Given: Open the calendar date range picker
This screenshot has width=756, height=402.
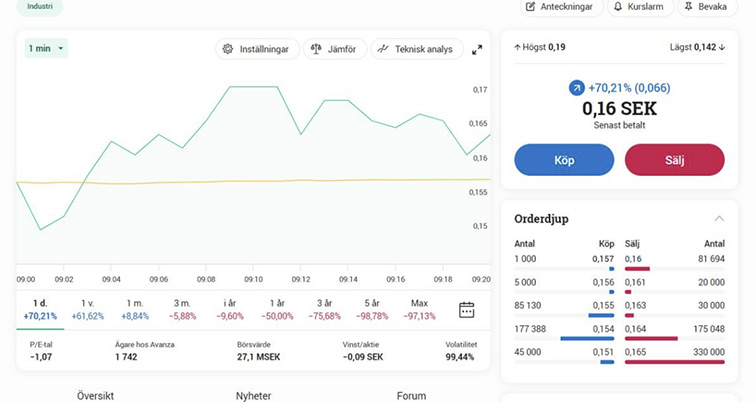Looking at the screenshot, I should (466, 309).
